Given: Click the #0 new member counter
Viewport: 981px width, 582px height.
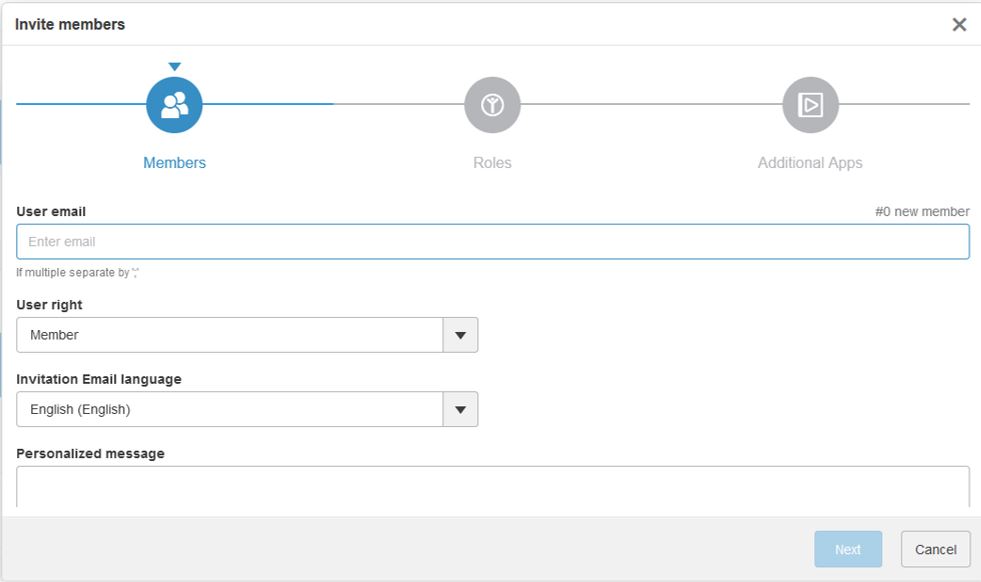Looking at the screenshot, I should tap(922, 212).
